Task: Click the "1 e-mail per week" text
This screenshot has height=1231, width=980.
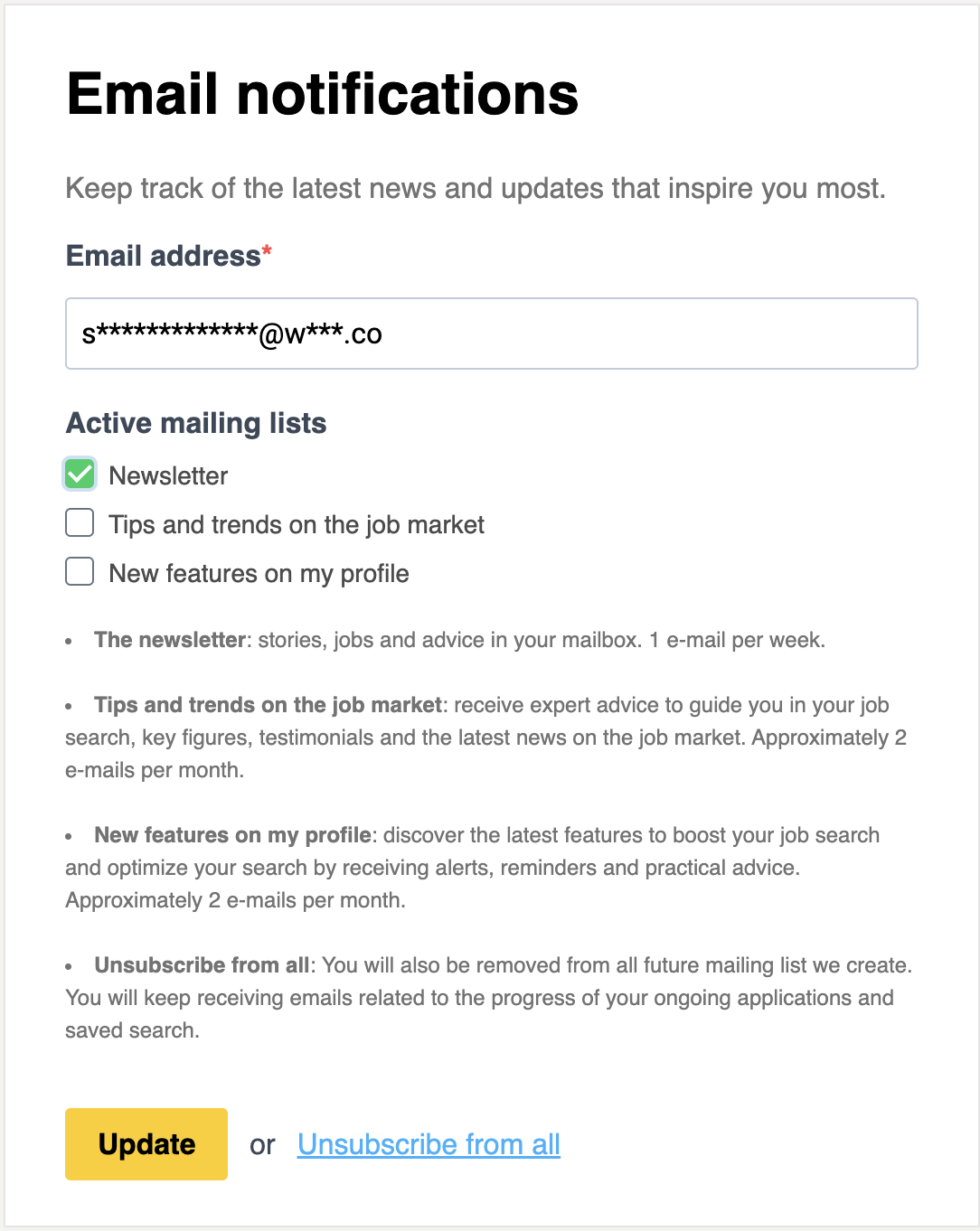Action: (736, 640)
